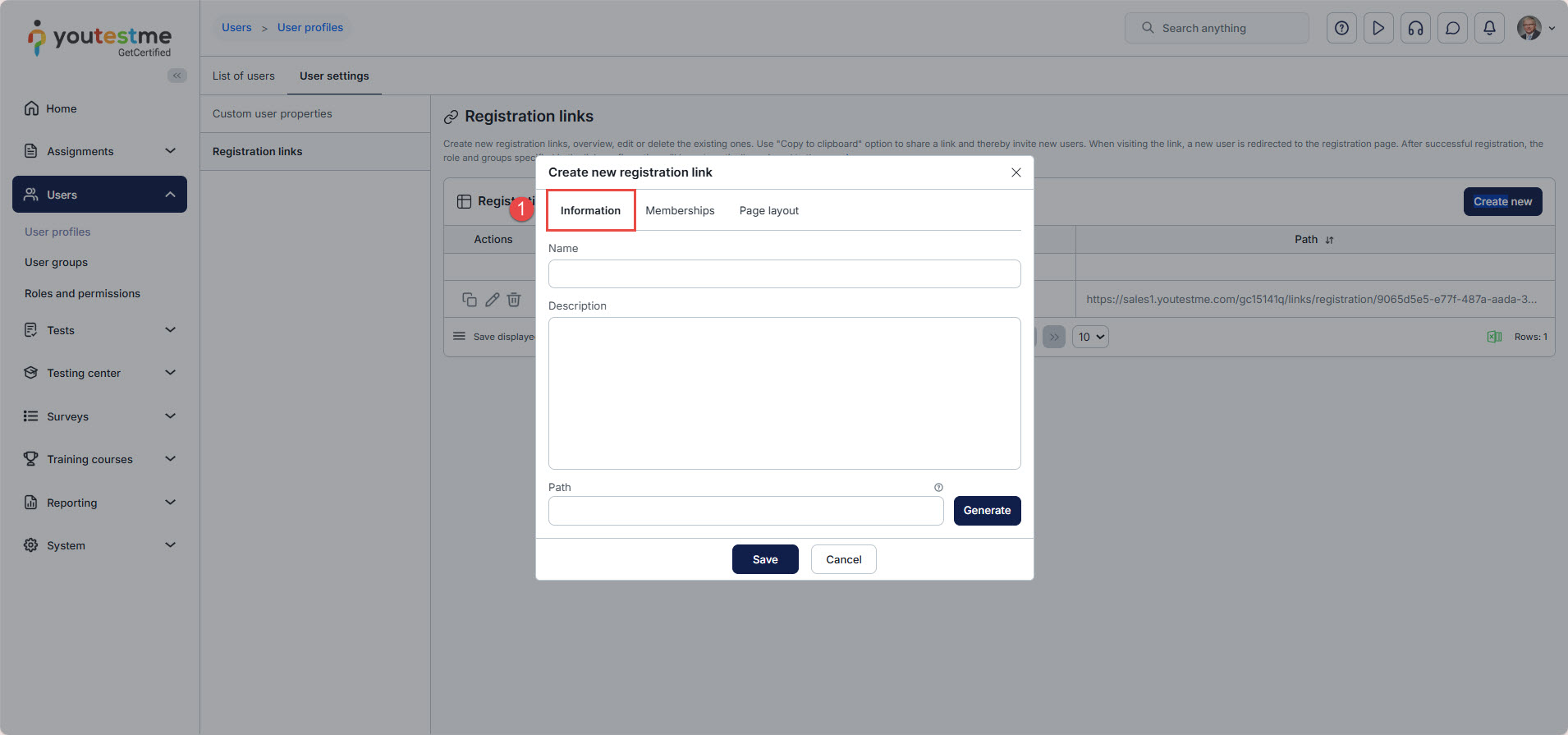Click into the Name input field
1568x735 pixels.
coord(784,274)
